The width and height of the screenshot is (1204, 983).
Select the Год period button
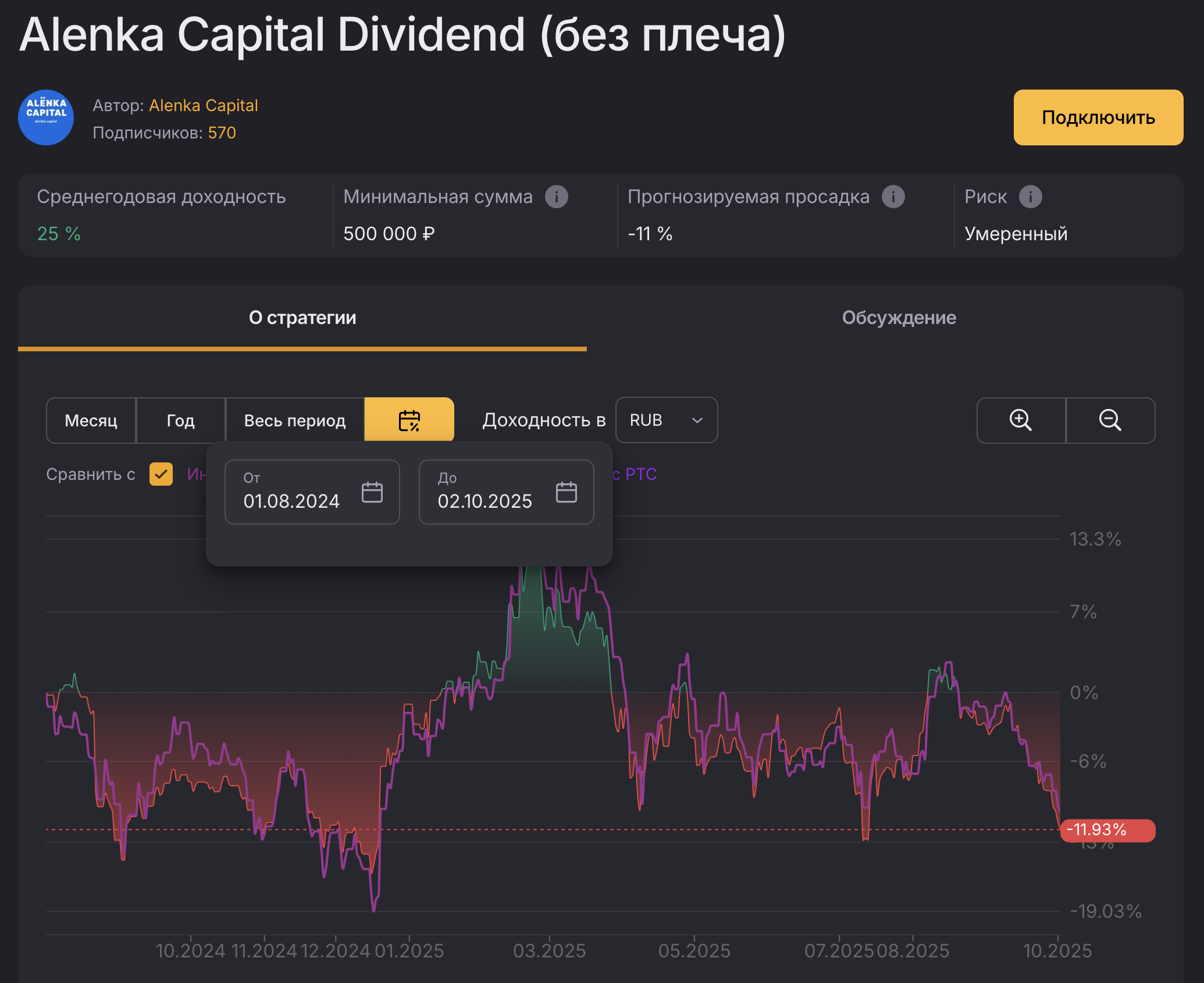tap(180, 420)
